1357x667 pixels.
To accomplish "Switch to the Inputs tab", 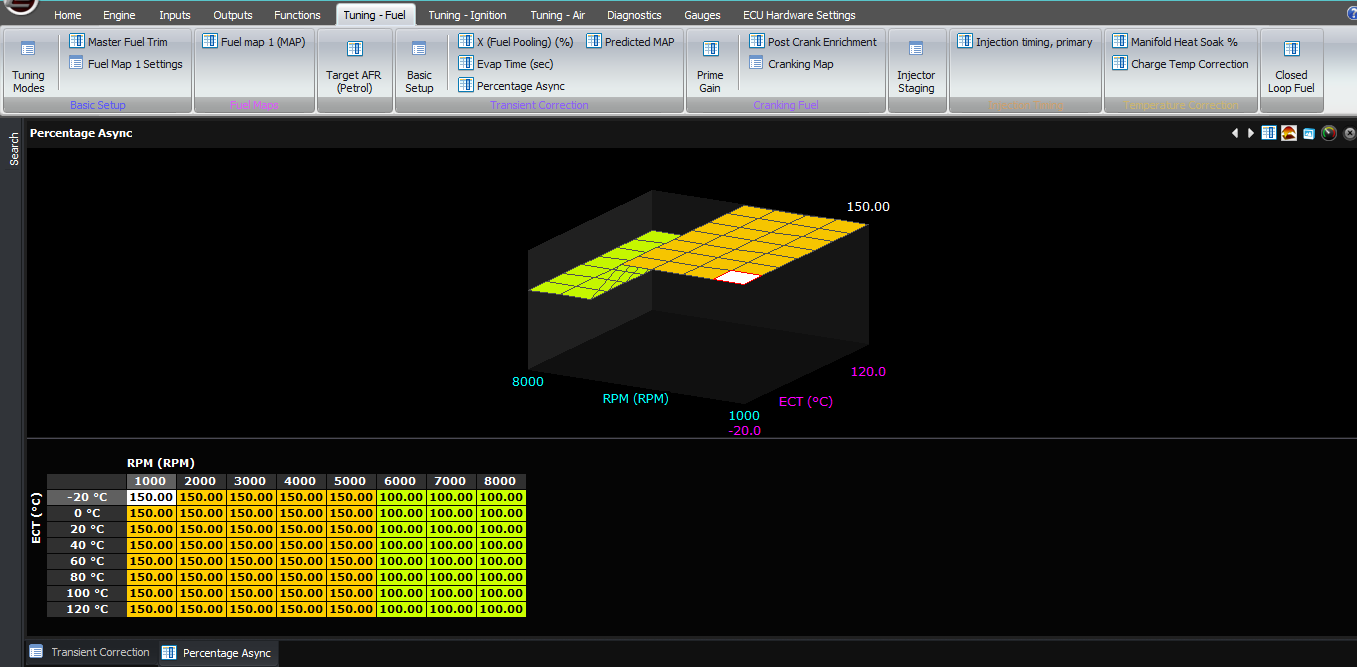I will pos(175,15).
